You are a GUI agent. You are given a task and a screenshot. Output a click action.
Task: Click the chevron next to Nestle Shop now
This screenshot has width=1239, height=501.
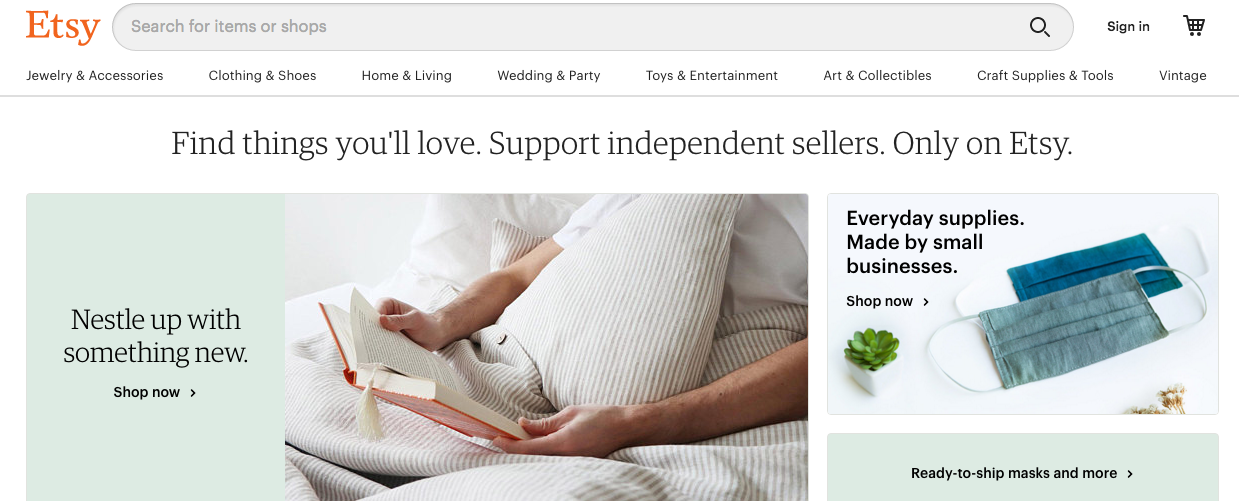pos(193,393)
